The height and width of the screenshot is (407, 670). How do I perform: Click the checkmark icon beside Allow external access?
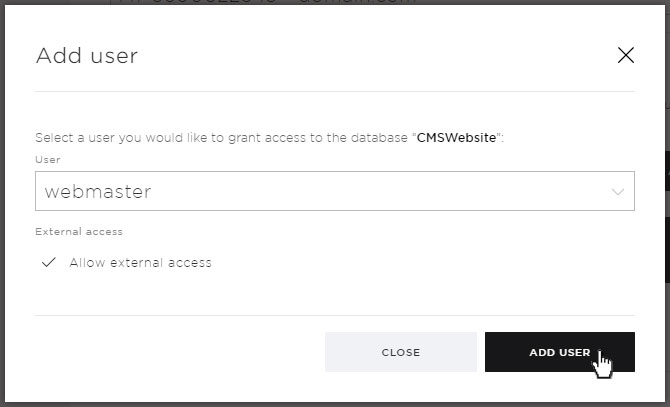coord(49,262)
